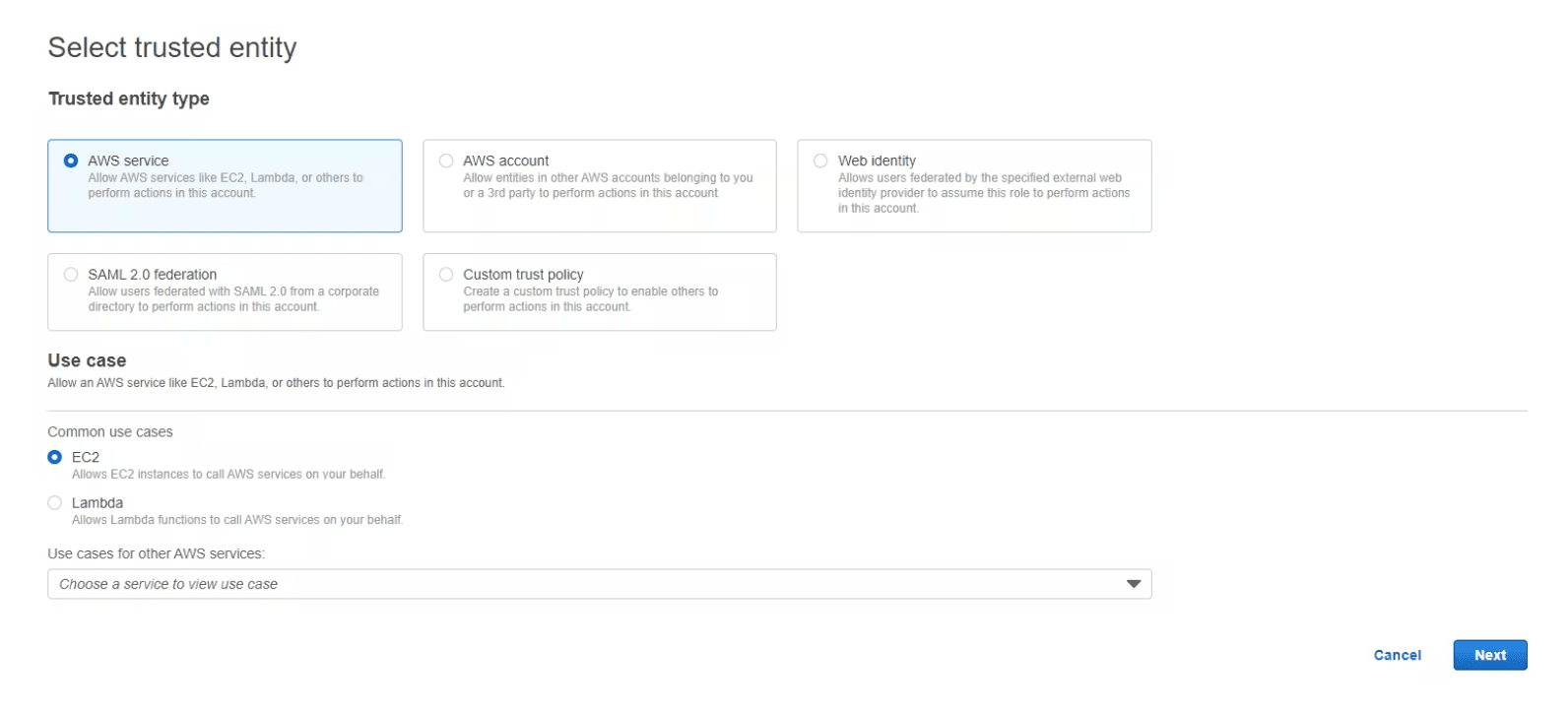Image resolution: width=1568 pixels, height=711 pixels.
Task: Click 'Allows EC2 instances to call AWS services' text
Action: click(229, 474)
